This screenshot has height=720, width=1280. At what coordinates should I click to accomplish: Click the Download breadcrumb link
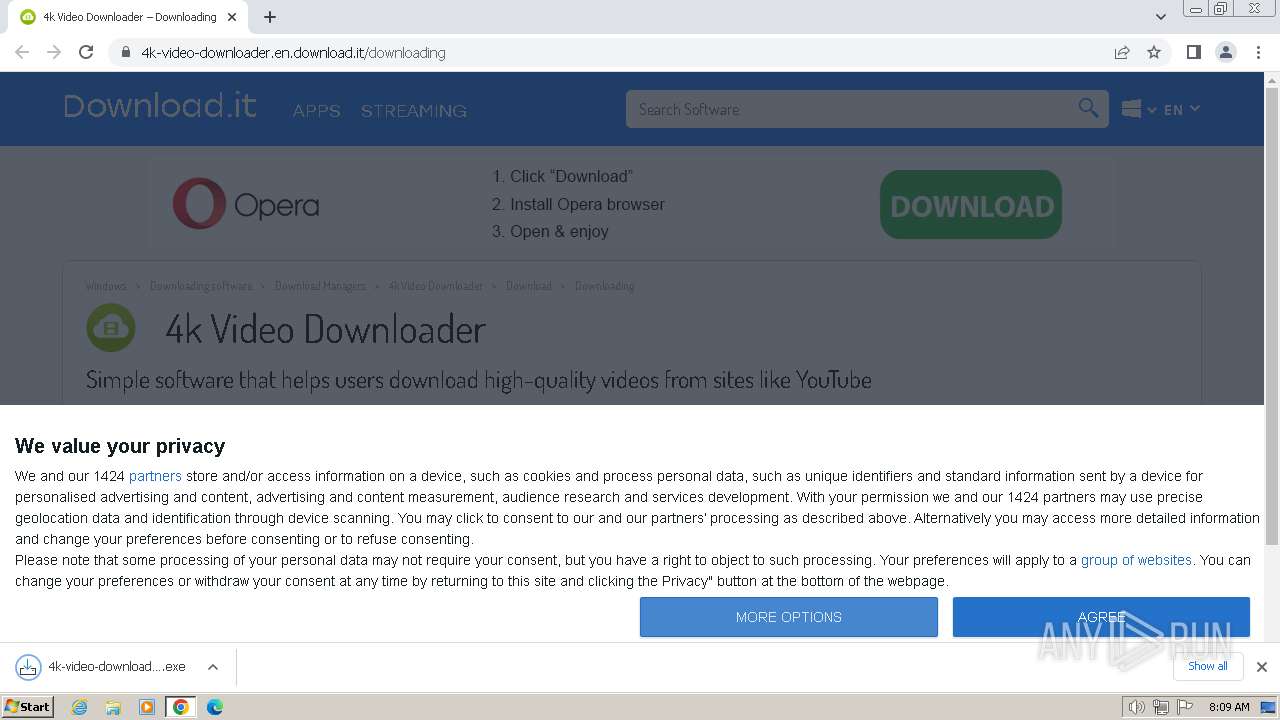coord(529,286)
